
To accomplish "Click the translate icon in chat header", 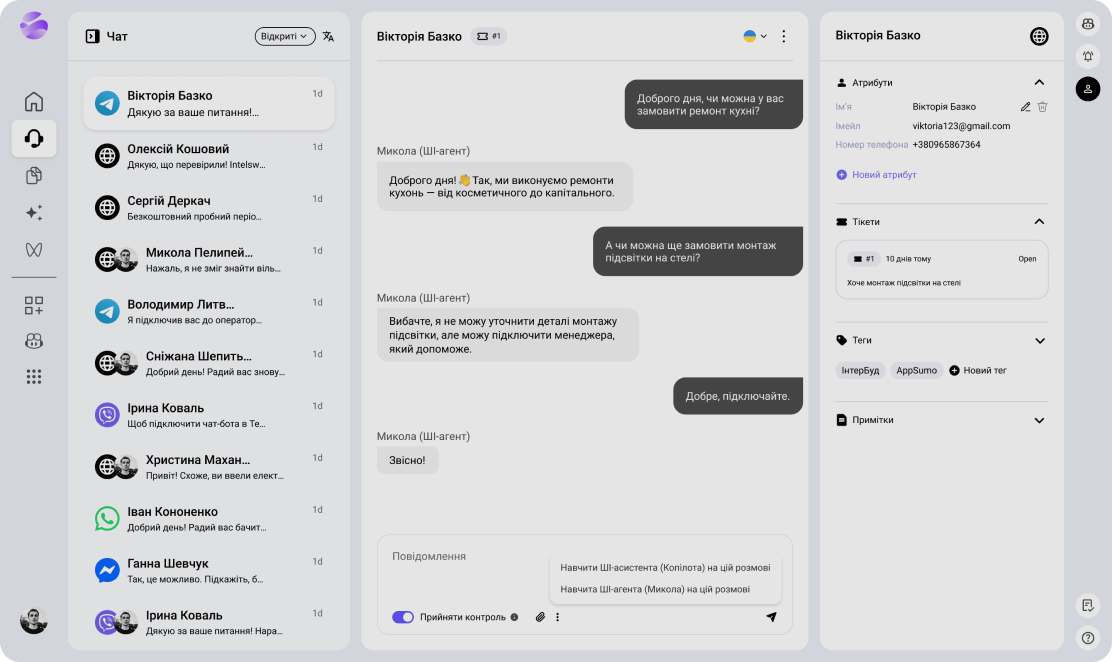I will tap(328, 37).
